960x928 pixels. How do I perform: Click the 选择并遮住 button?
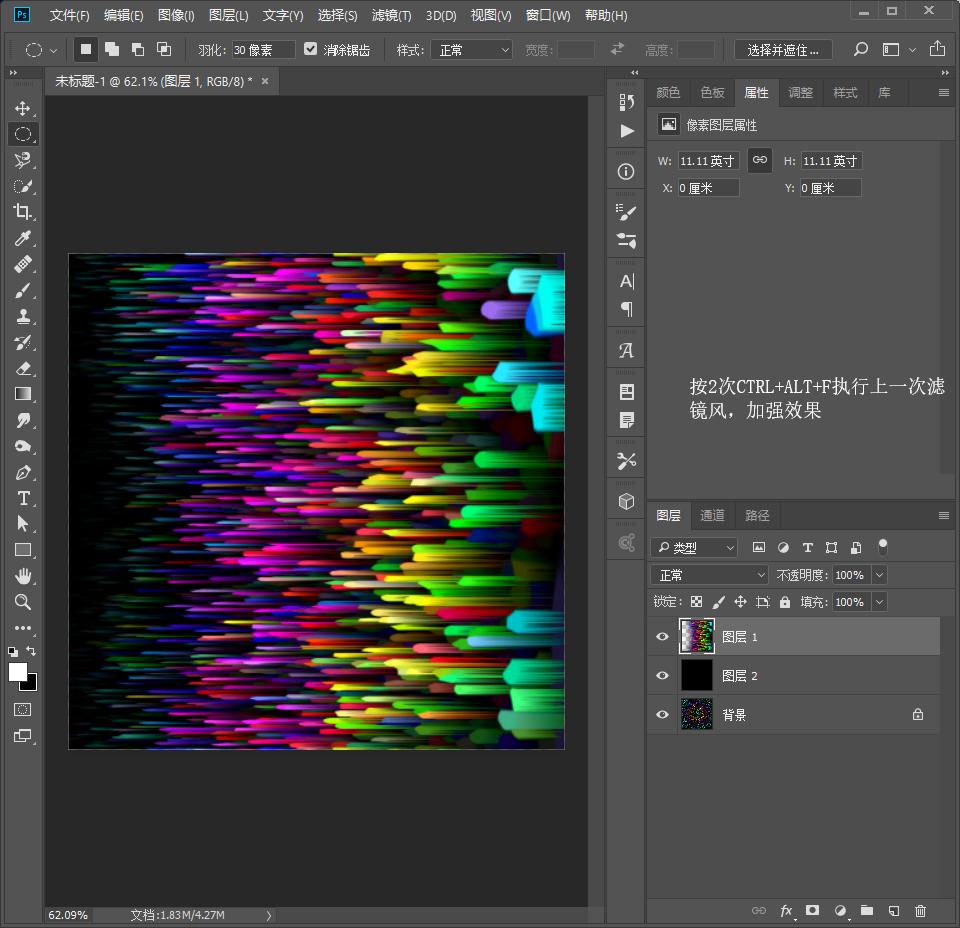pyautogui.click(x=783, y=50)
